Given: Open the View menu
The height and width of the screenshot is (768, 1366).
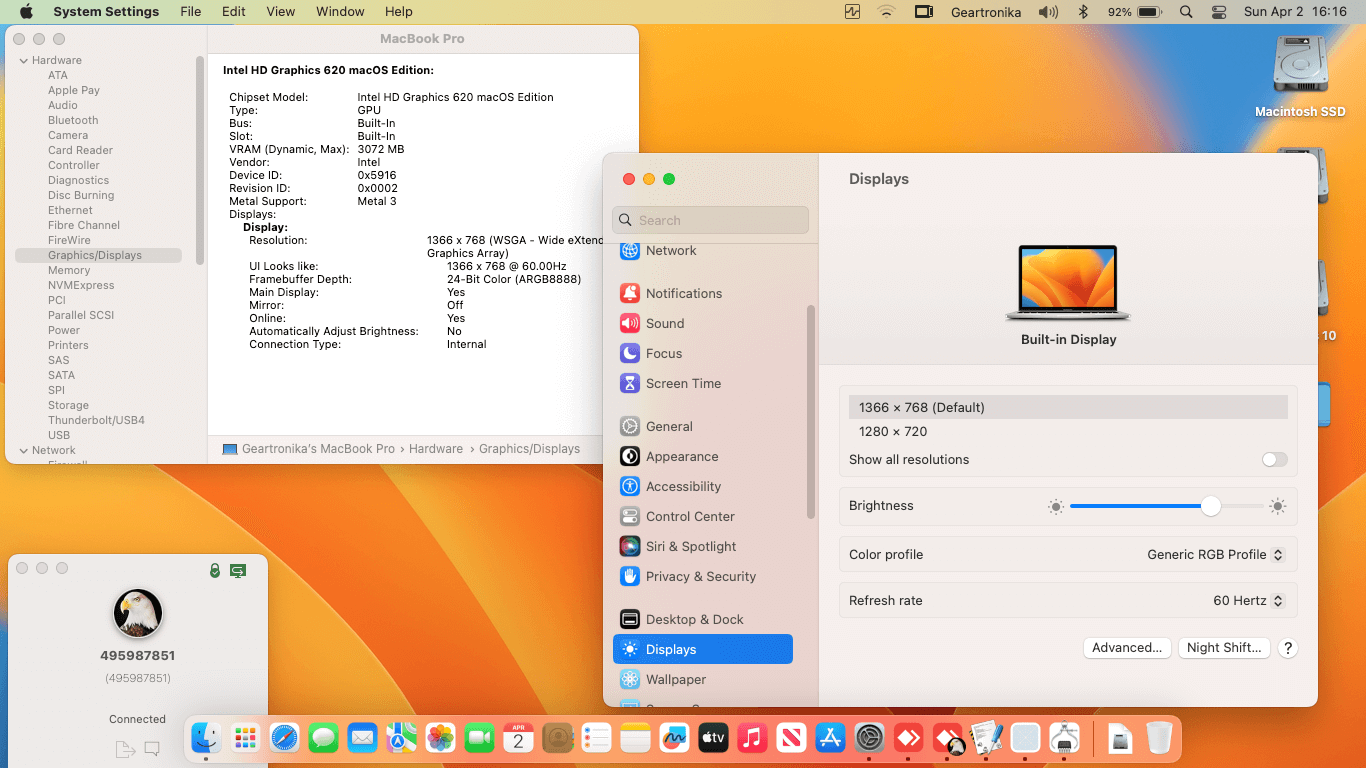Looking at the screenshot, I should click(x=281, y=12).
